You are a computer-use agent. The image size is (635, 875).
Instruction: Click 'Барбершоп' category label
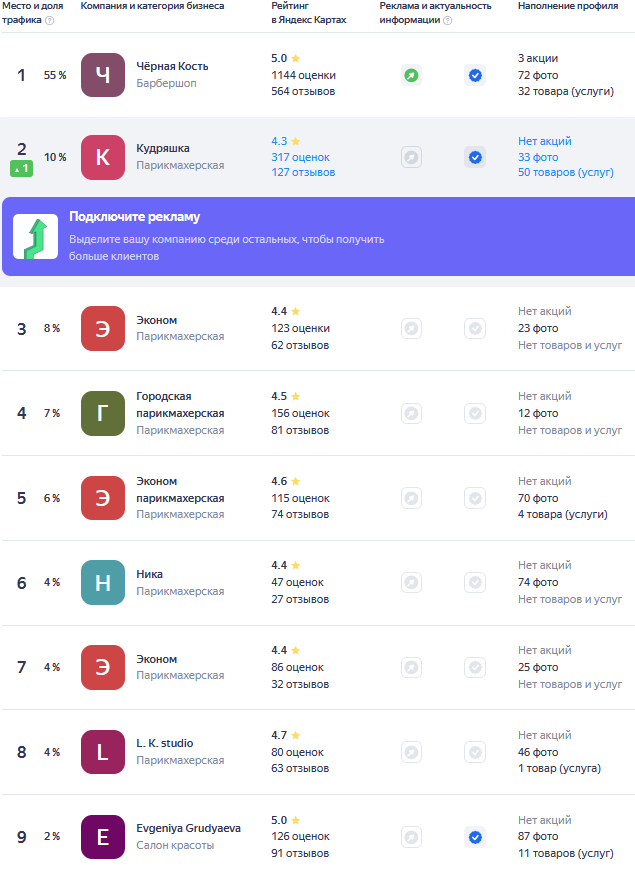coord(166,83)
